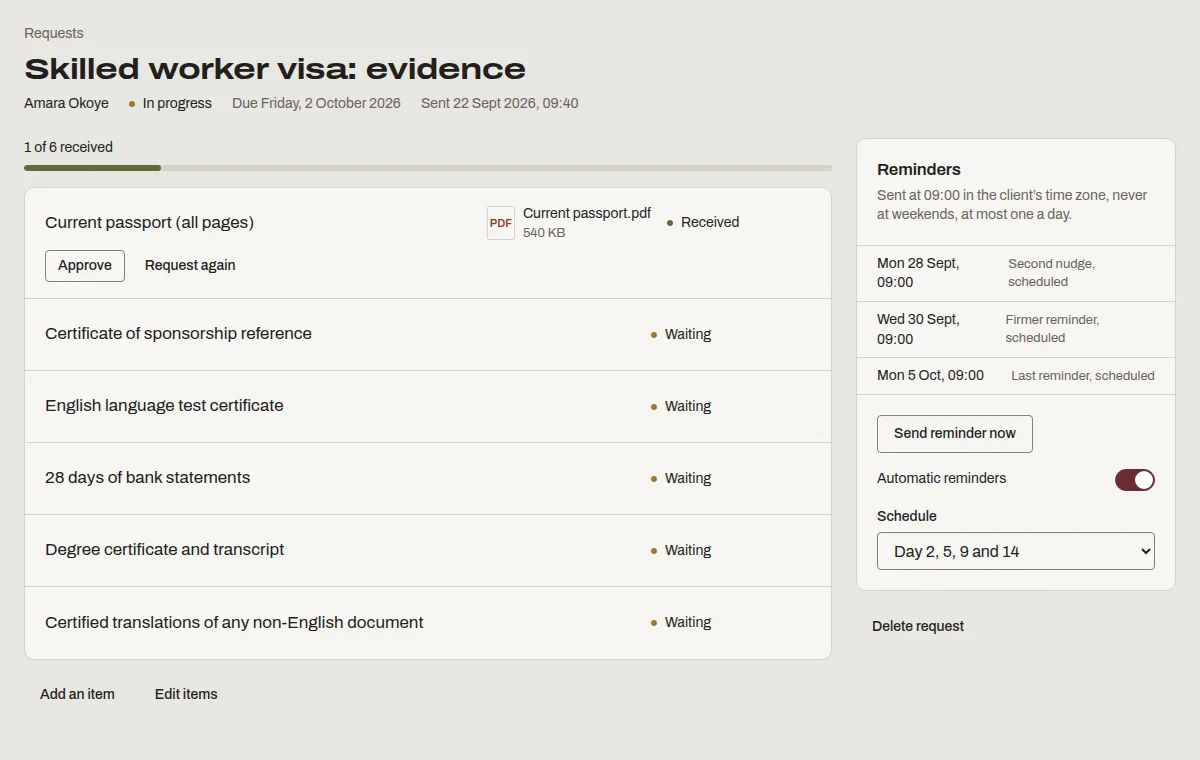Click the received items progress bar
The image size is (1200, 760).
(428, 168)
